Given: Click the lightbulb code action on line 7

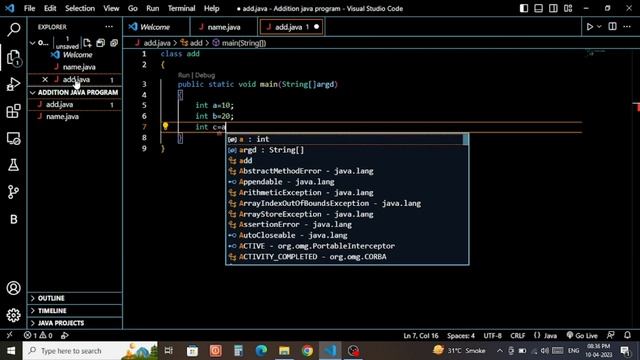Looking at the screenshot, I should tap(165, 126).
